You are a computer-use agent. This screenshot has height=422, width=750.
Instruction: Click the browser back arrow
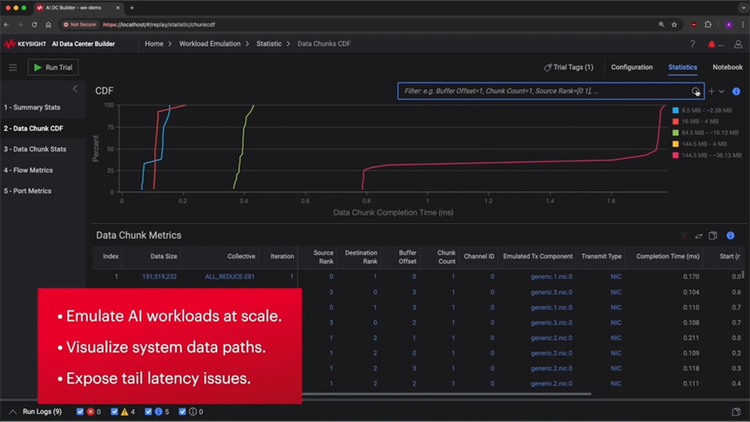[7, 24]
